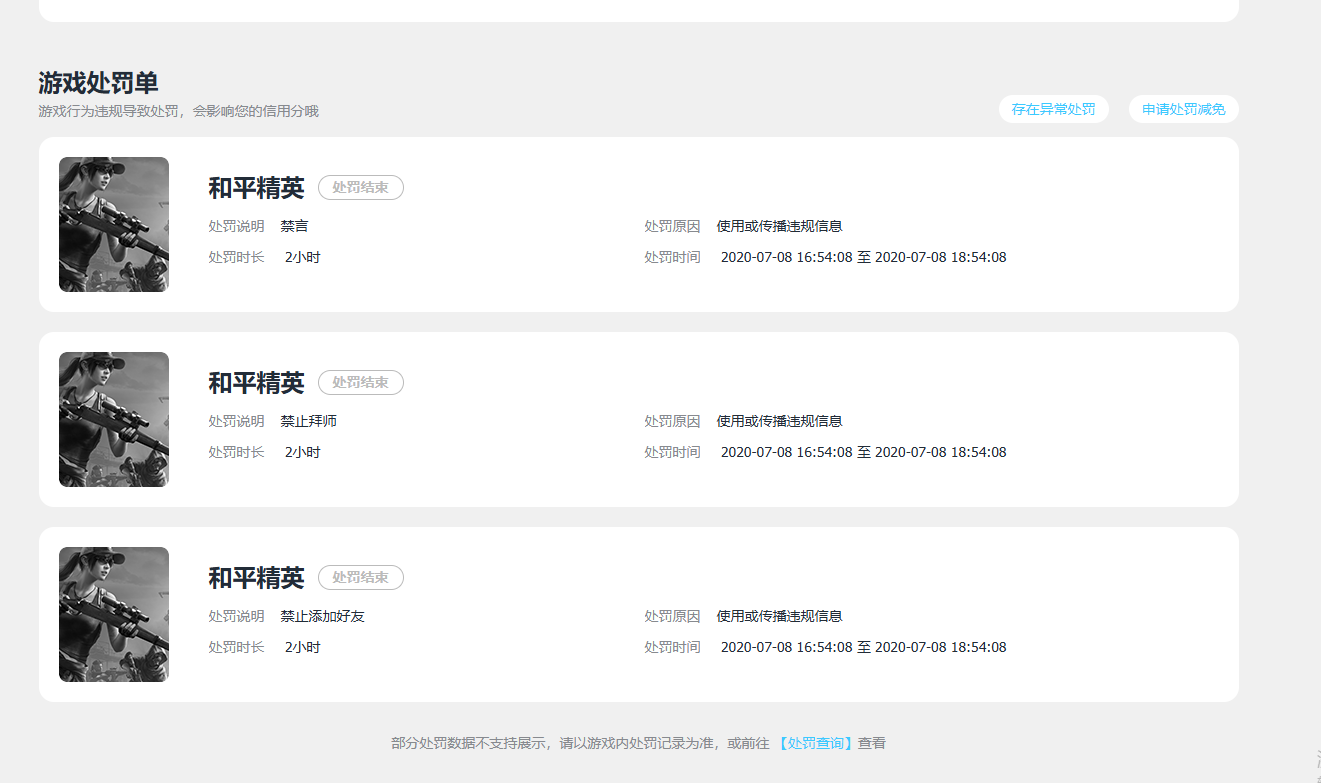Click penalty time range in 禁止添加好友 card
Image resolution: width=1321 pixels, height=783 pixels.
(x=863, y=647)
